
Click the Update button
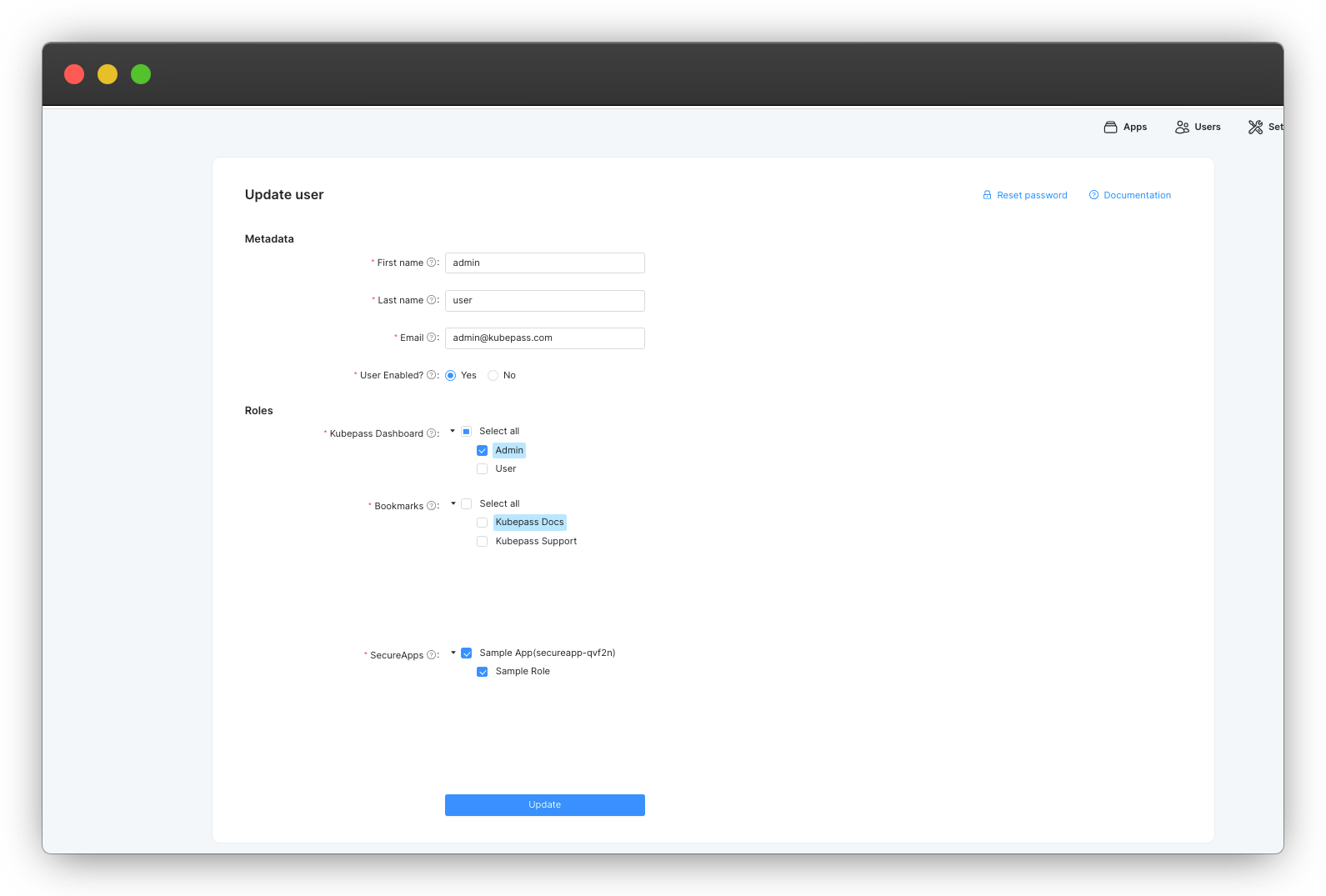coord(545,805)
